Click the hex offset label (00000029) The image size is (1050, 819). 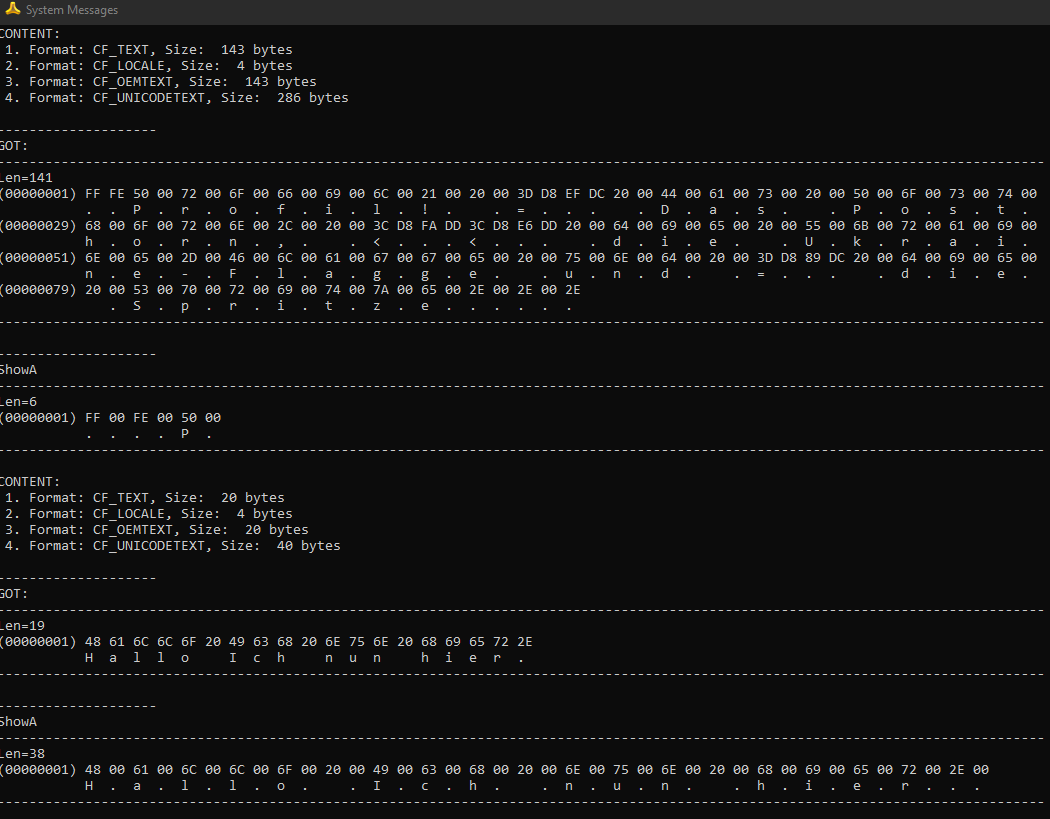point(38,226)
